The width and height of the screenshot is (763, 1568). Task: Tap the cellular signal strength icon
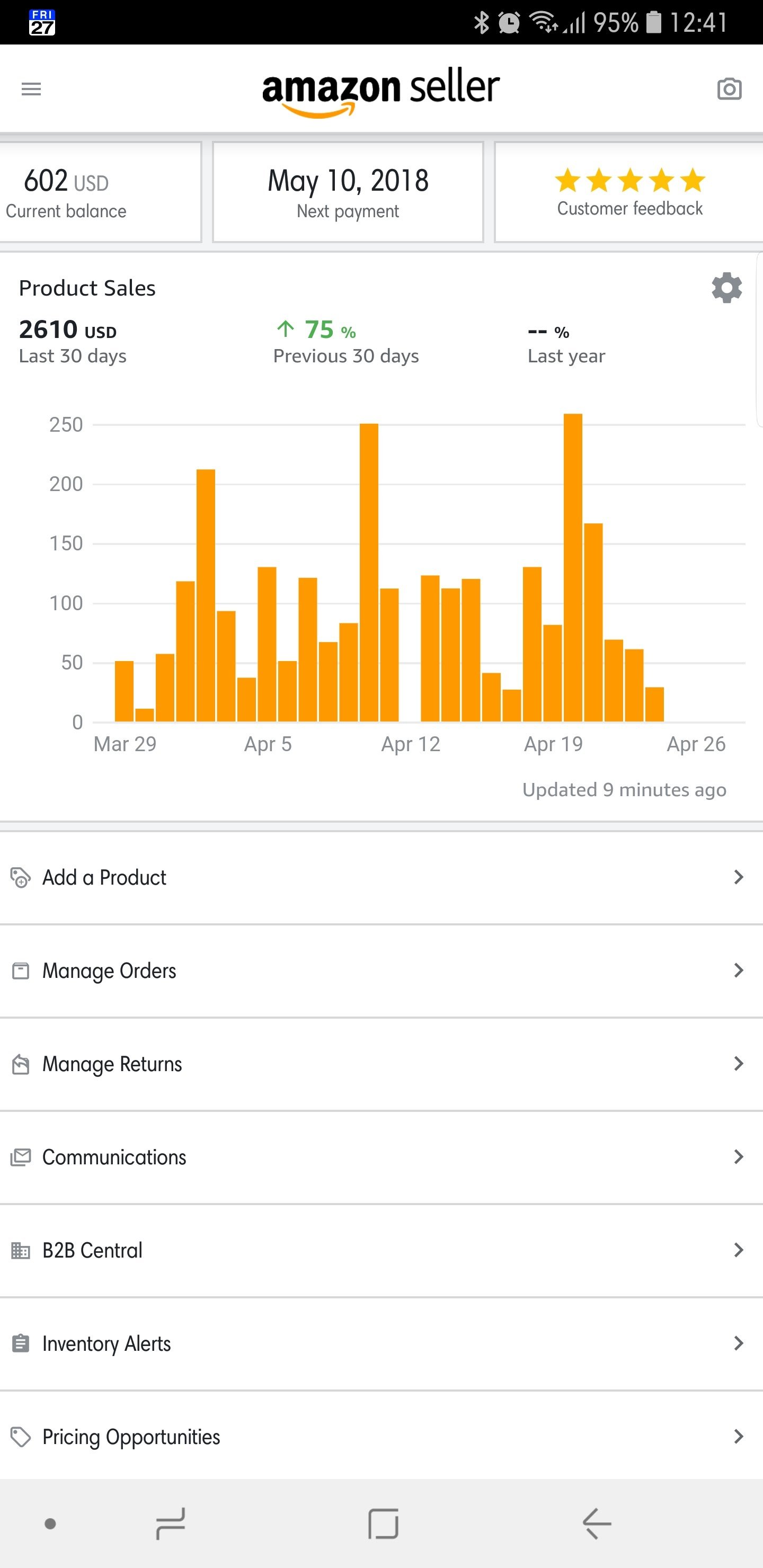click(x=574, y=23)
